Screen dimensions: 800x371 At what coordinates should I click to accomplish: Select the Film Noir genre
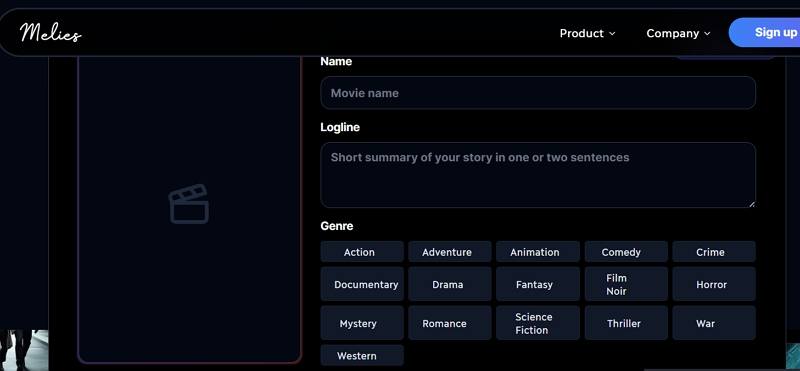point(626,284)
